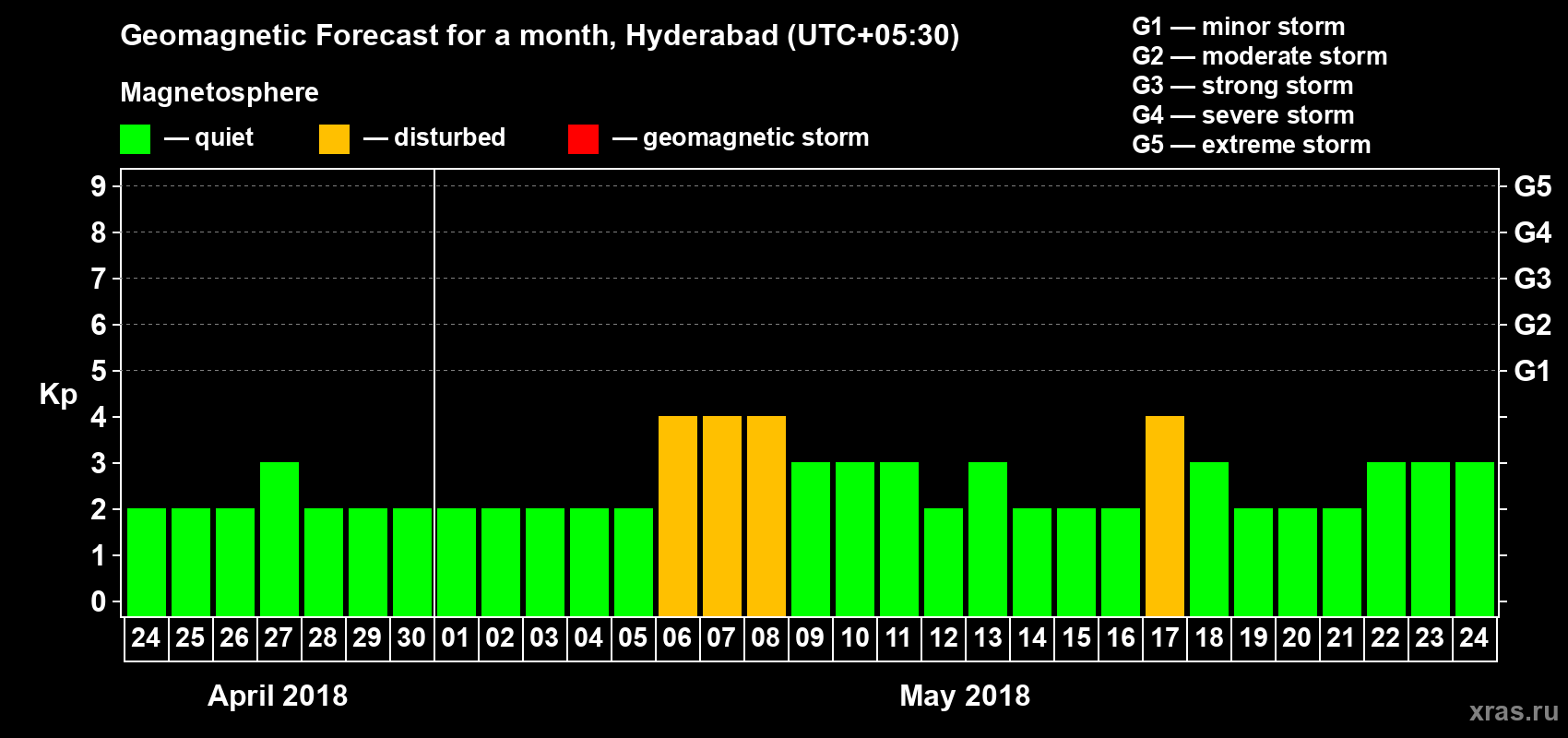Click the Kp axis label
Image resolution: width=1568 pixels, height=738 pixels.
58,395
